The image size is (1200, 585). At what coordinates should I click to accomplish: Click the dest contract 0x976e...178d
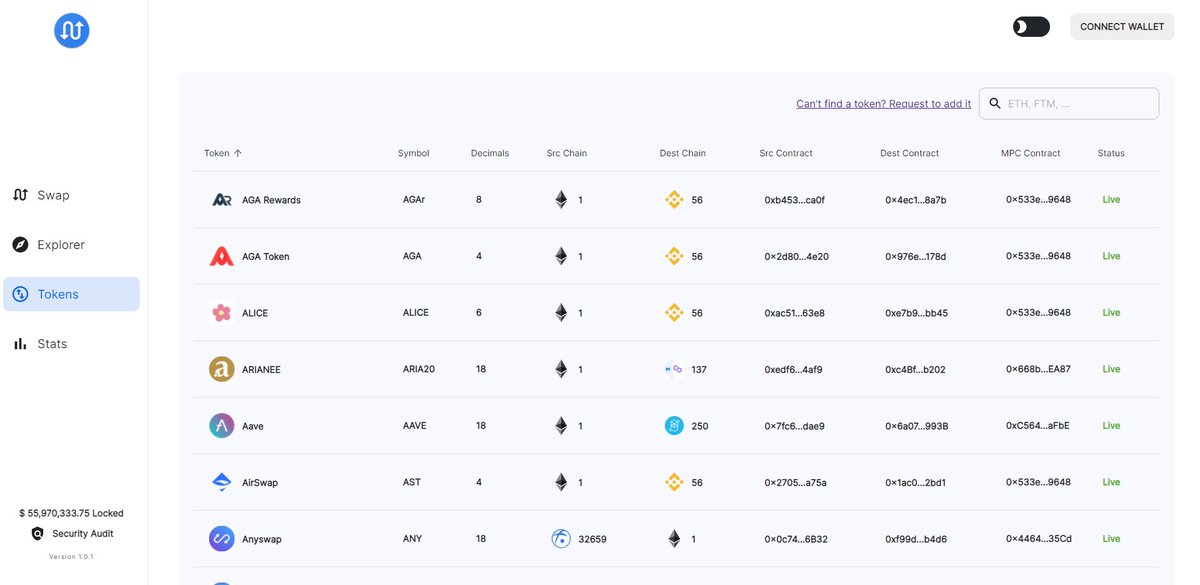[915, 256]
